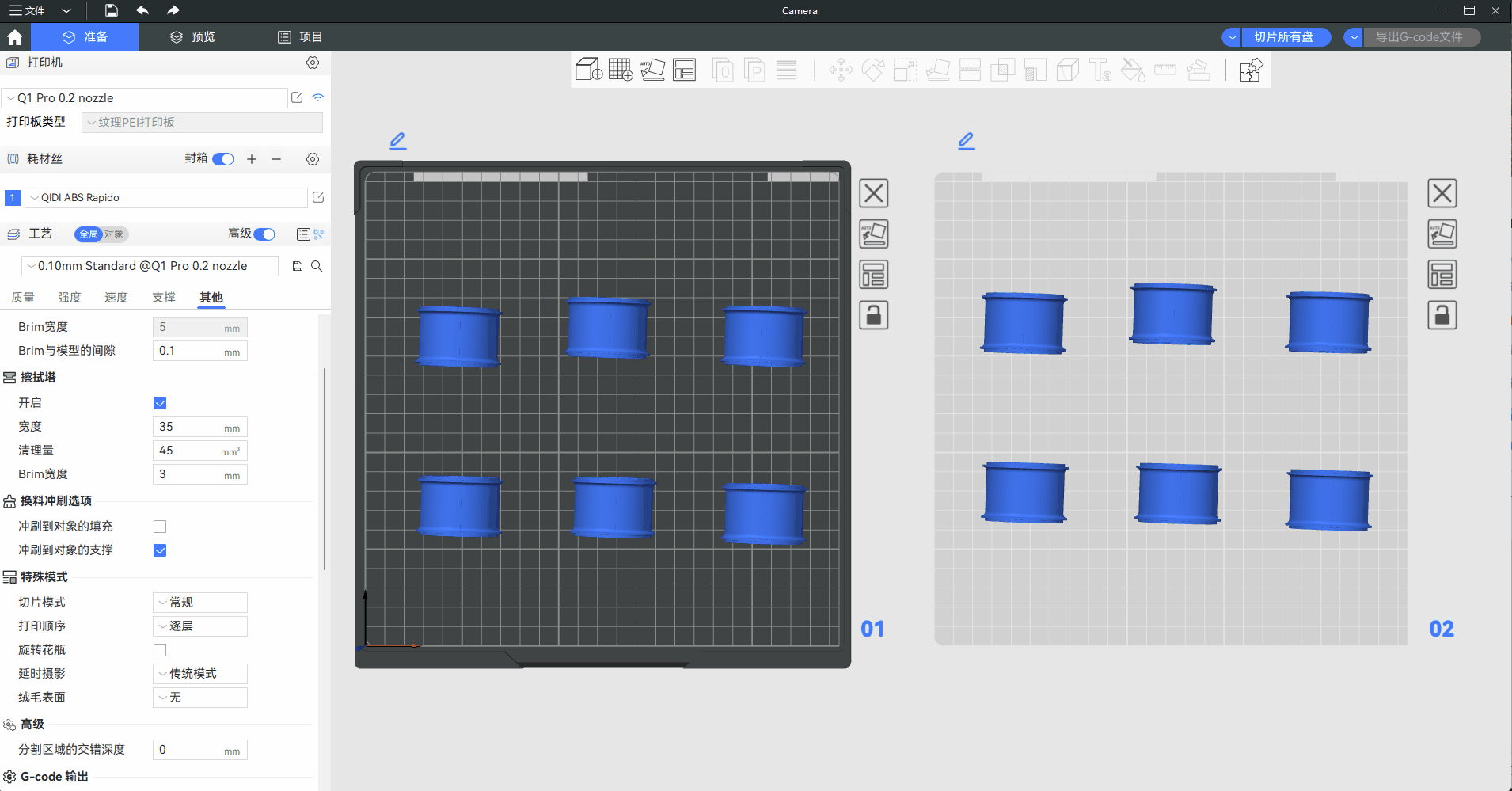Open the Q1 Pro 0.2 nozzle printer dropdown
This screenshot has height=791, width=1512.
146,98
